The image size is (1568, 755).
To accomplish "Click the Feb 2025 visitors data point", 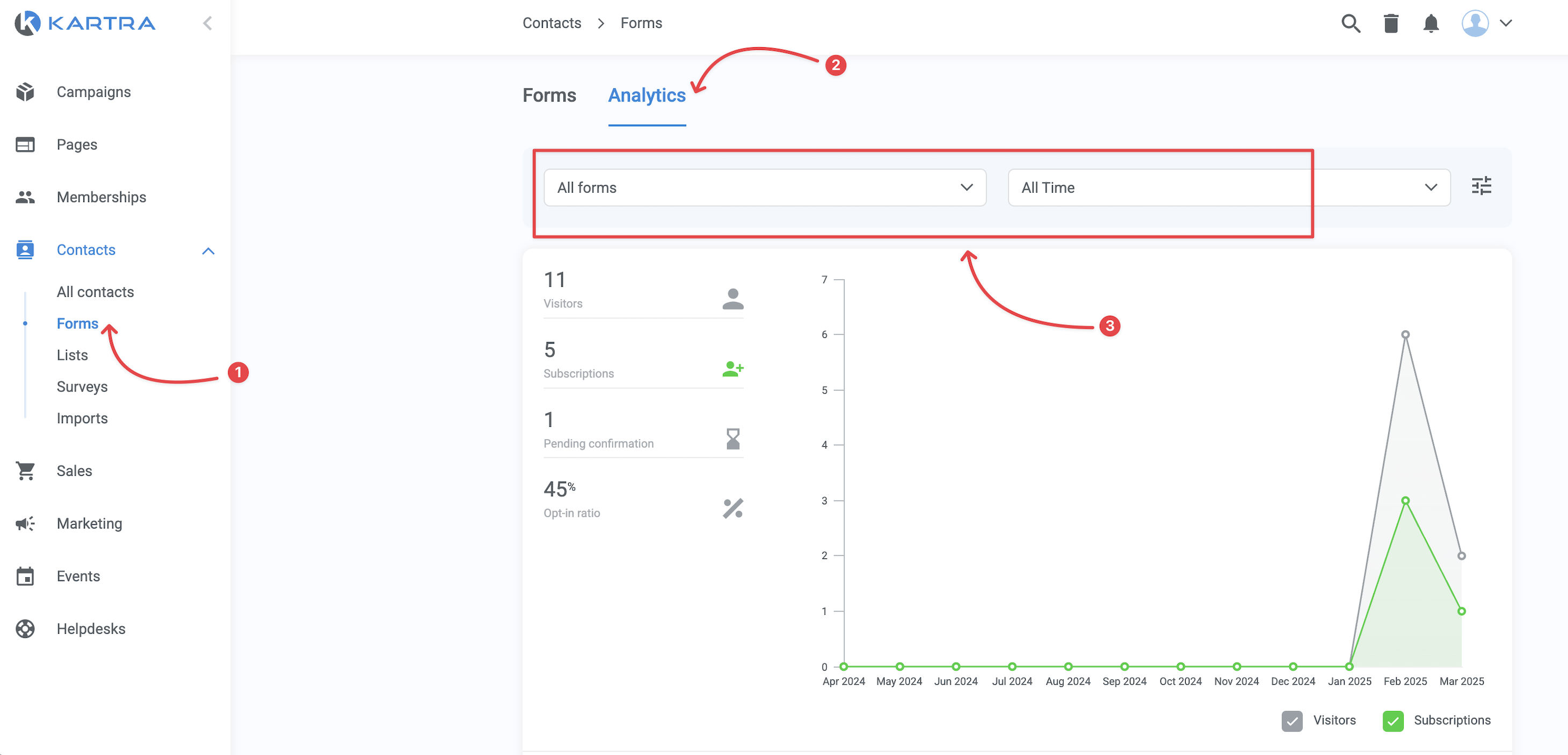I will (1405, 334).
